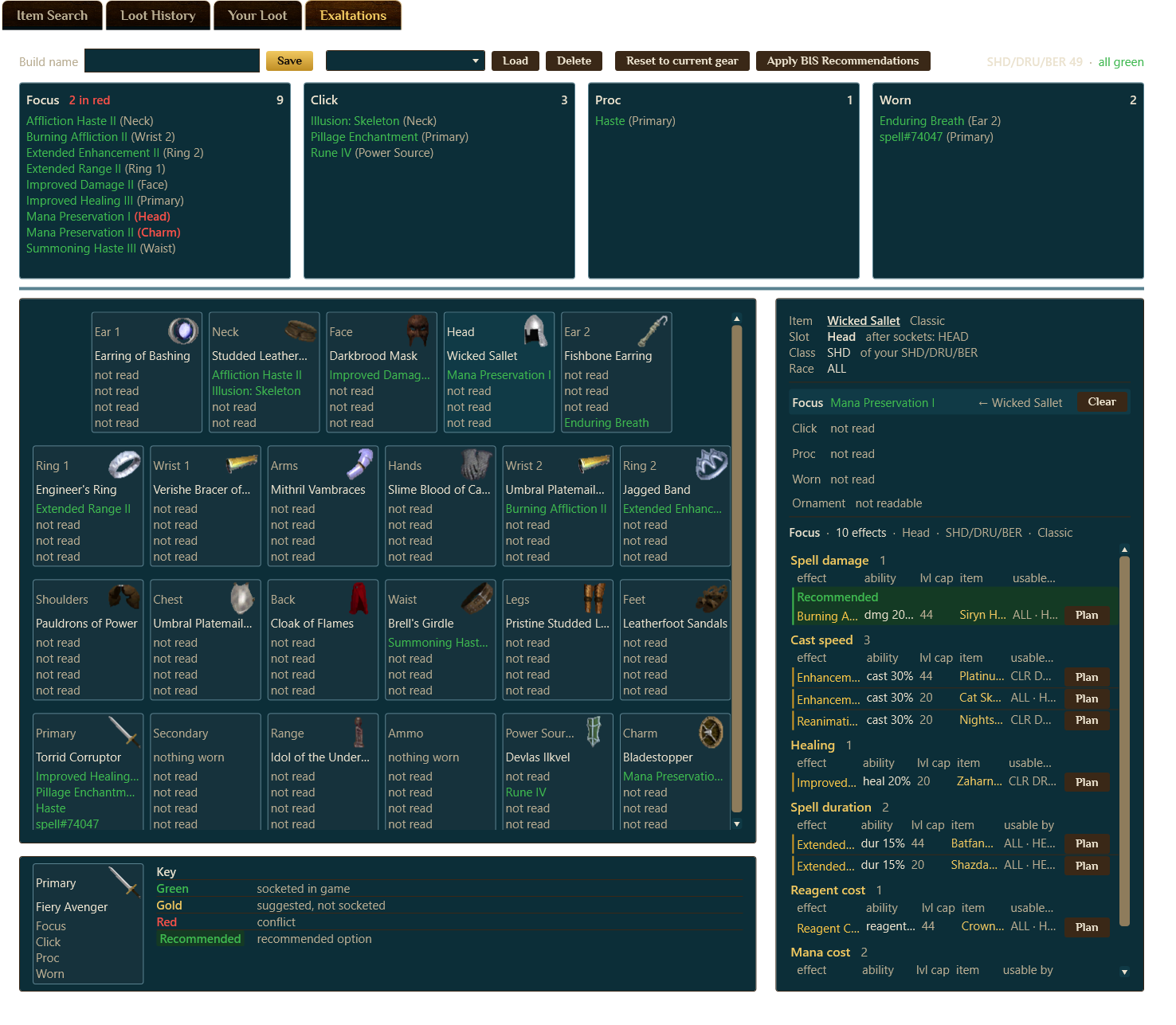Open the Item Search tab
1176x1025 pixels.
tap(53, 15)
